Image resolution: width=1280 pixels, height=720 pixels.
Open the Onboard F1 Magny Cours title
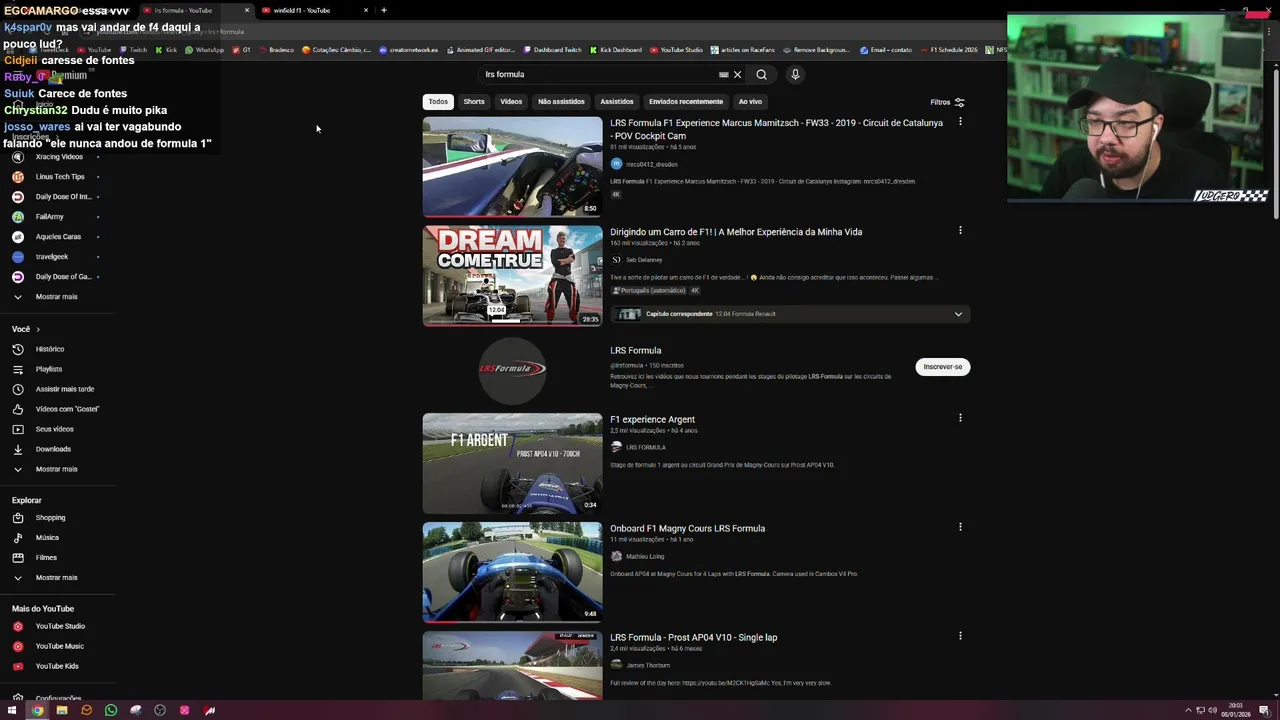687,528
